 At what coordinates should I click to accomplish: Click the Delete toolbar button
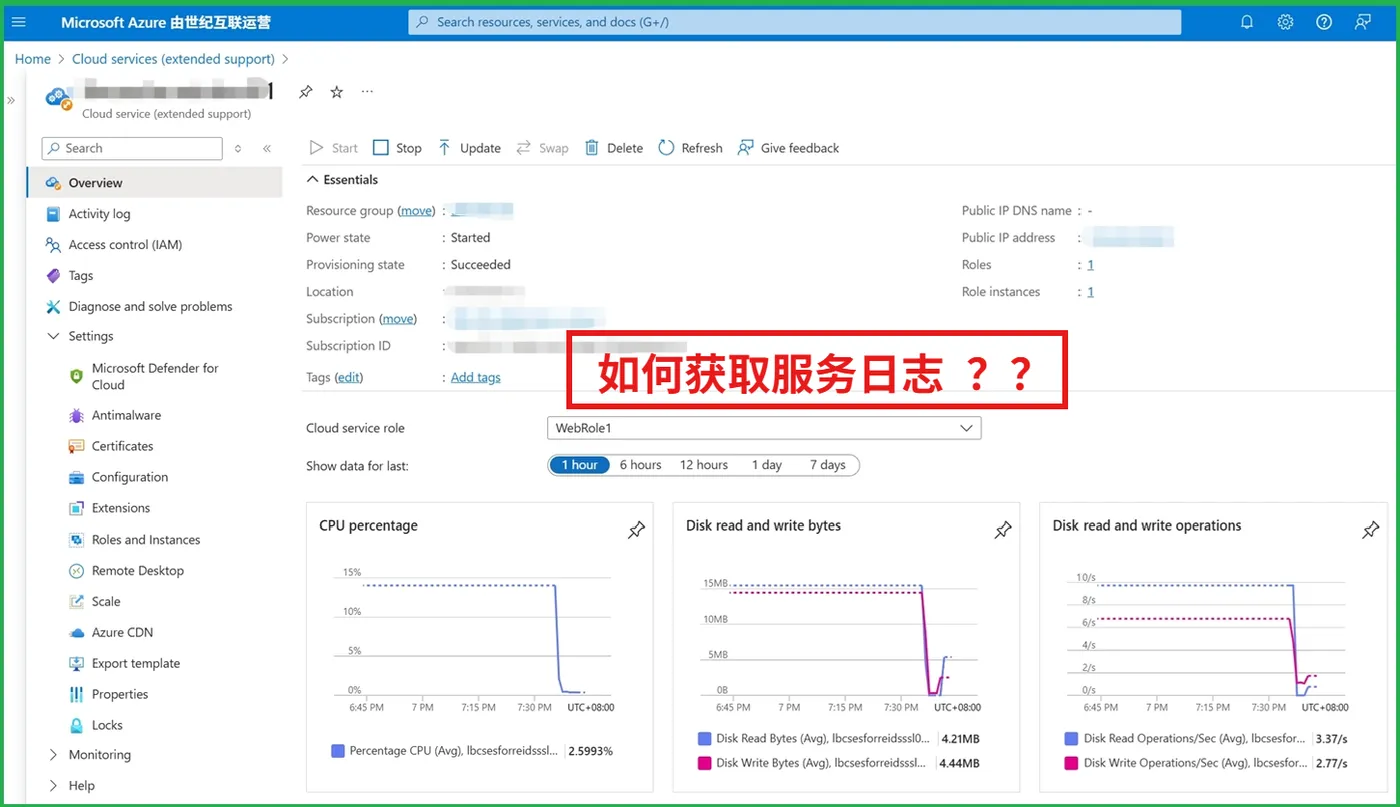pyautogui.click(x=613, y=148)
